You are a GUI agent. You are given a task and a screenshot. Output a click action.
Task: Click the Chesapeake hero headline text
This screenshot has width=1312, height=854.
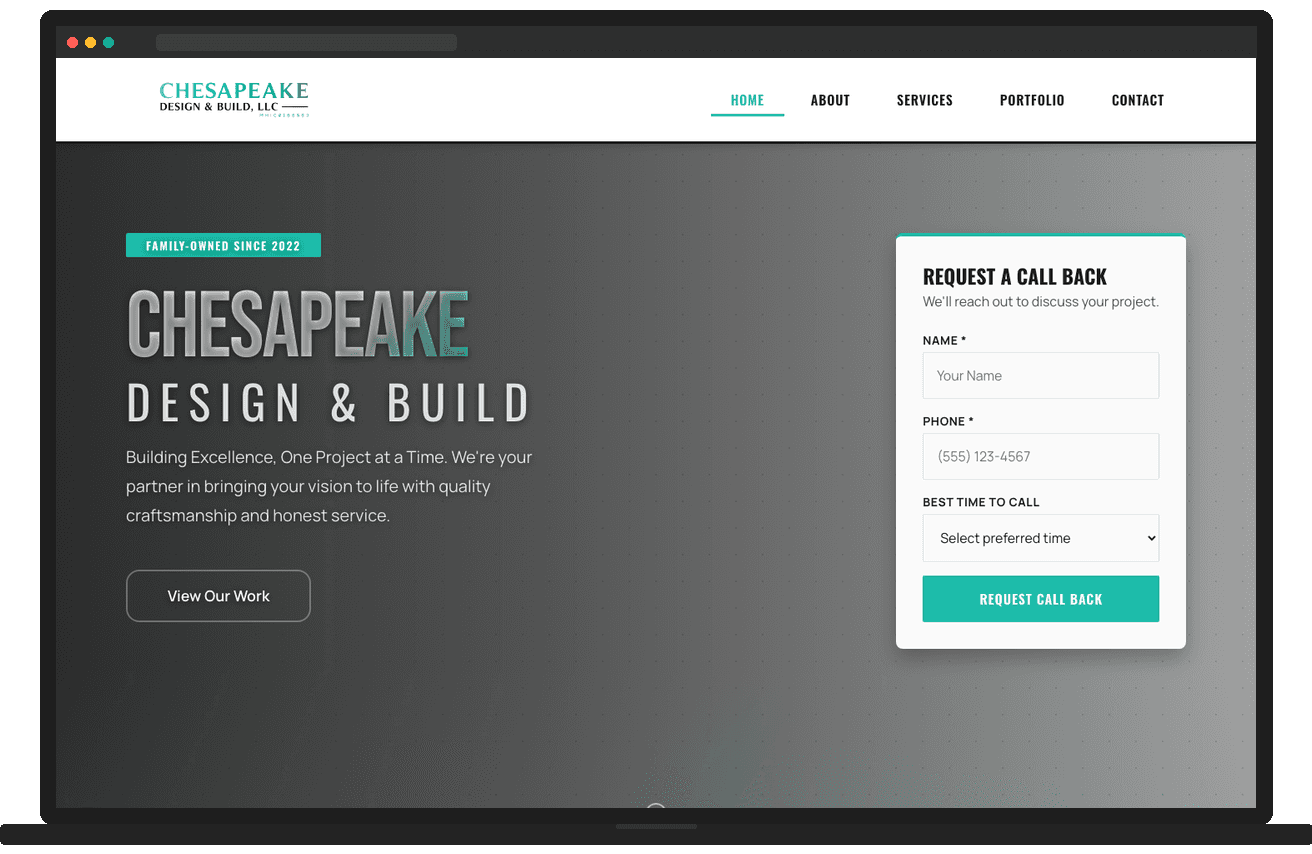[296, 322]
